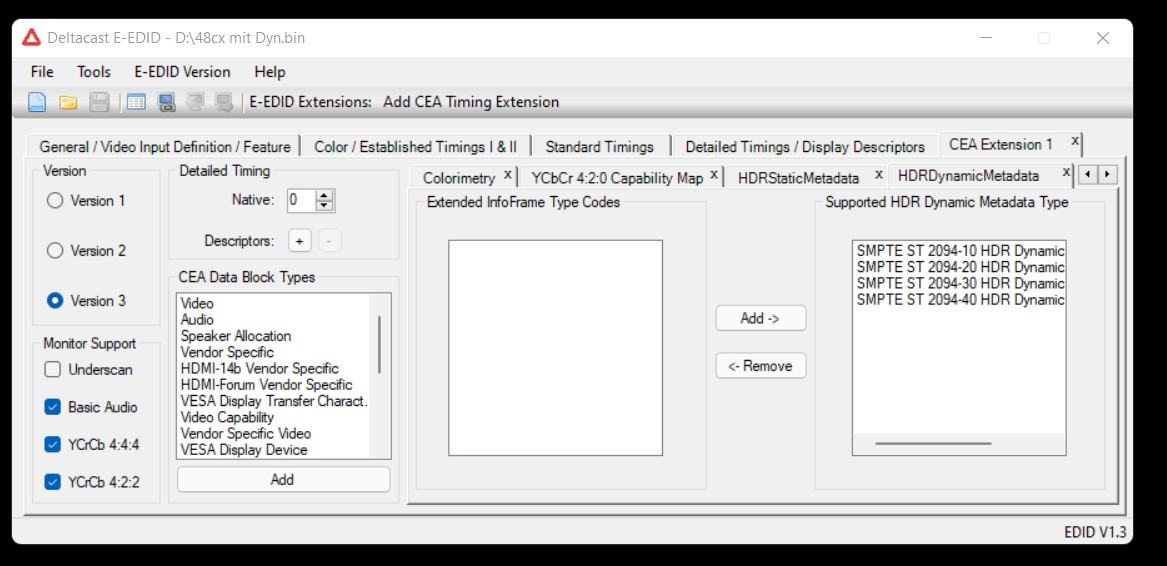Viewport: 1167px width, 566px height.
Task: Open the Help menu
Action: pos(269,71)
